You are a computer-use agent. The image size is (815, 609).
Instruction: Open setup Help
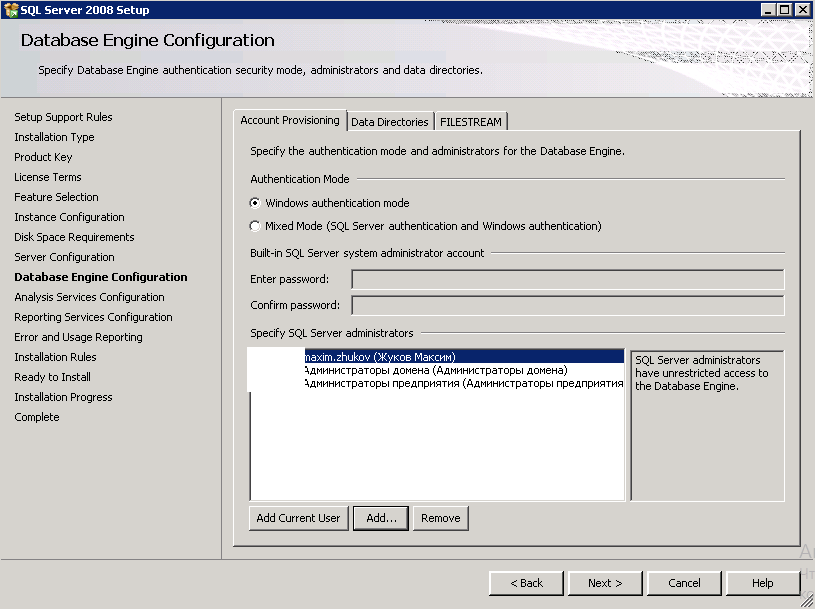[x=763, y=583]
